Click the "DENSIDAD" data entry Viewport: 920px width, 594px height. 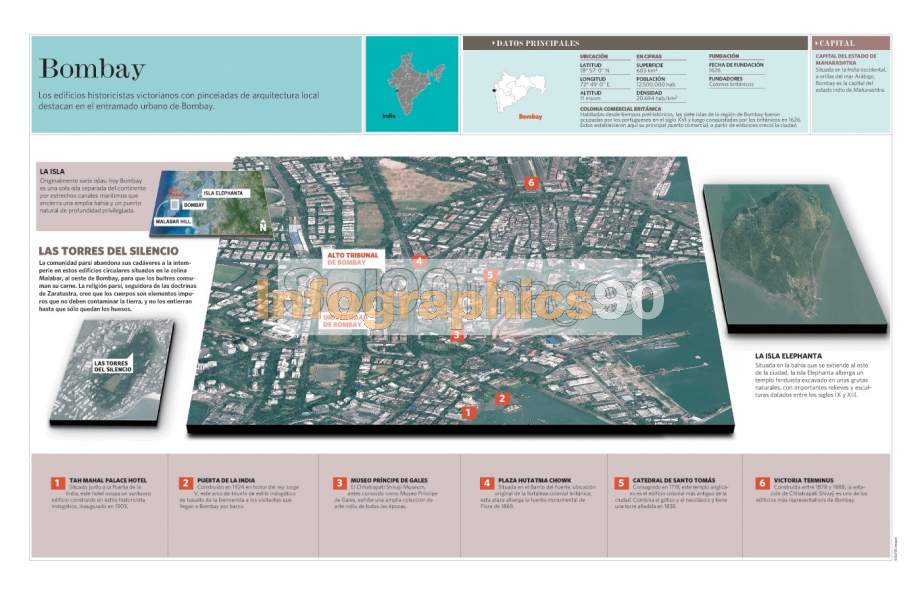pos(657,95)
